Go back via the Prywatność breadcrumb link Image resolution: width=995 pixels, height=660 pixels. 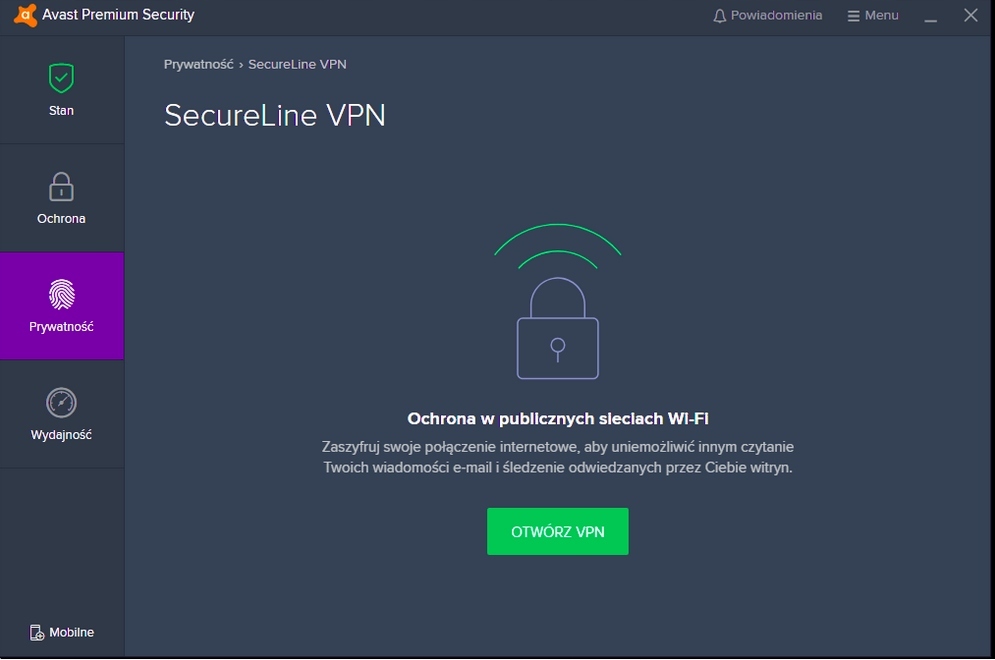click(x=198, y=64)
